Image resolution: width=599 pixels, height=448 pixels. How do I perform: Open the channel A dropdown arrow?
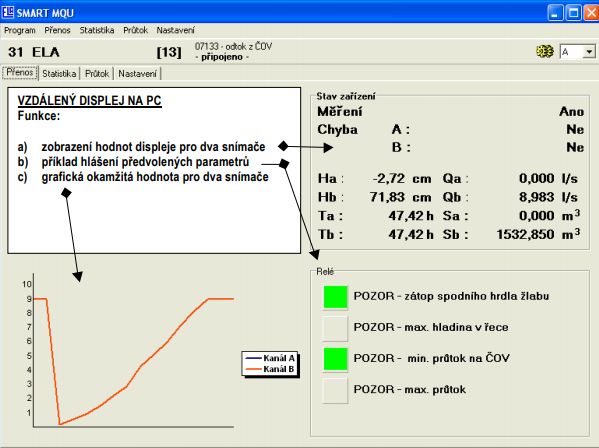(x=589, y=52)
